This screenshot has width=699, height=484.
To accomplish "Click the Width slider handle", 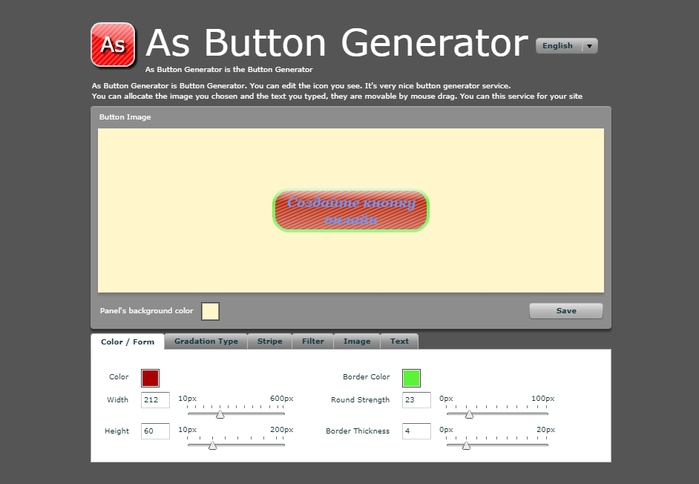I will [220, 414].
